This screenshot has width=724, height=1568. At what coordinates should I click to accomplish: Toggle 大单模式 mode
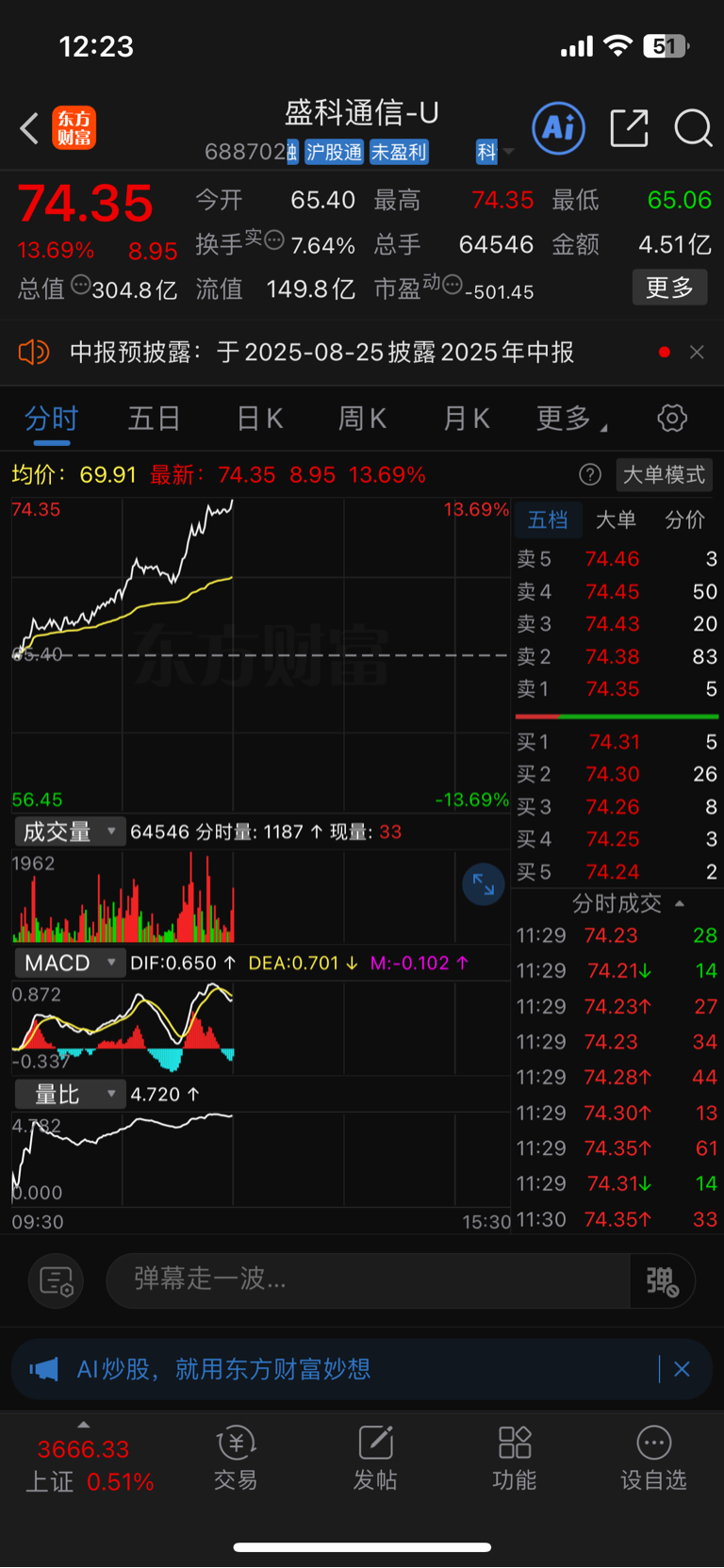664,474
